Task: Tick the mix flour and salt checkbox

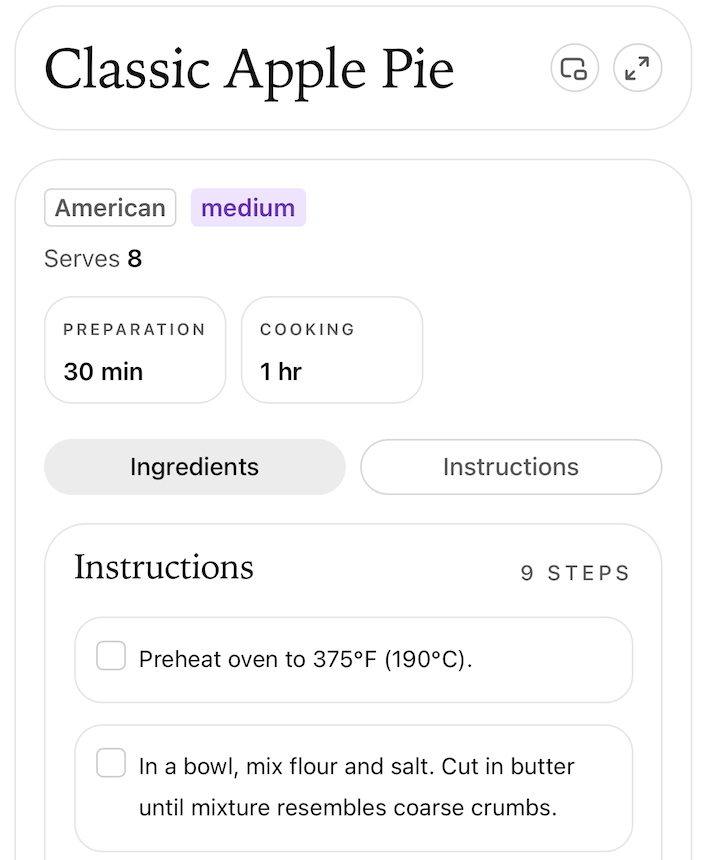Action: [x=111, y=763]
